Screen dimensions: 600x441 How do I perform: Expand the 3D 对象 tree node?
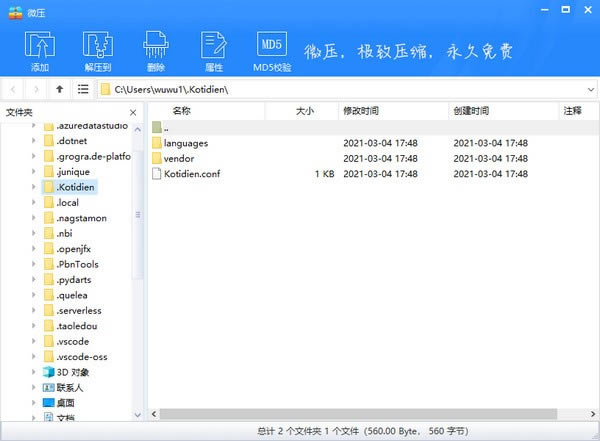point(35,372)
